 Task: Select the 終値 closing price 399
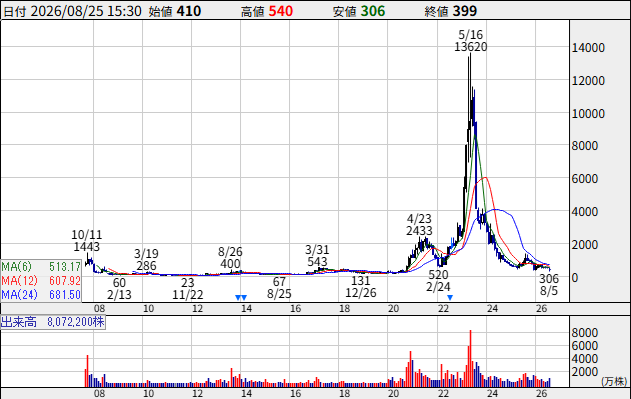point(464,11)
